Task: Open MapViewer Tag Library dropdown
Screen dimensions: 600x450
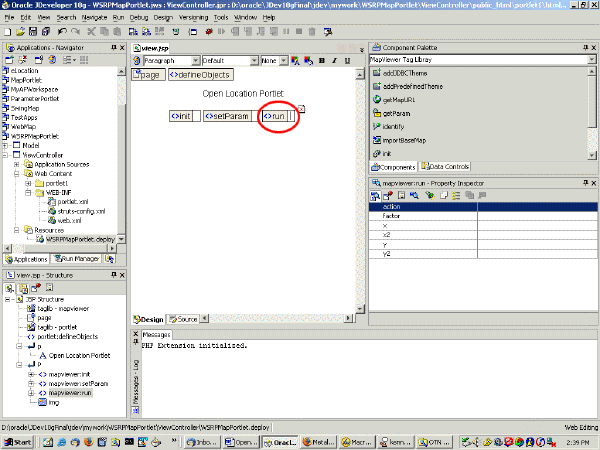Action: tap(592, 60)
